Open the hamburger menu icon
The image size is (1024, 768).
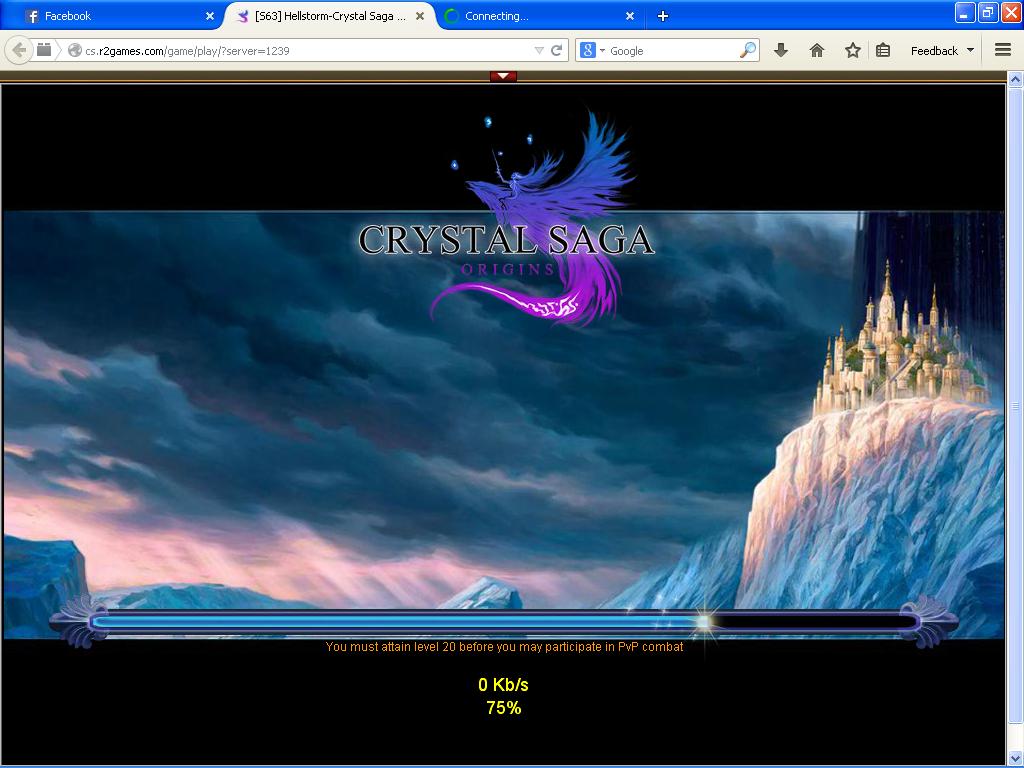click(x=1003, y=50)
